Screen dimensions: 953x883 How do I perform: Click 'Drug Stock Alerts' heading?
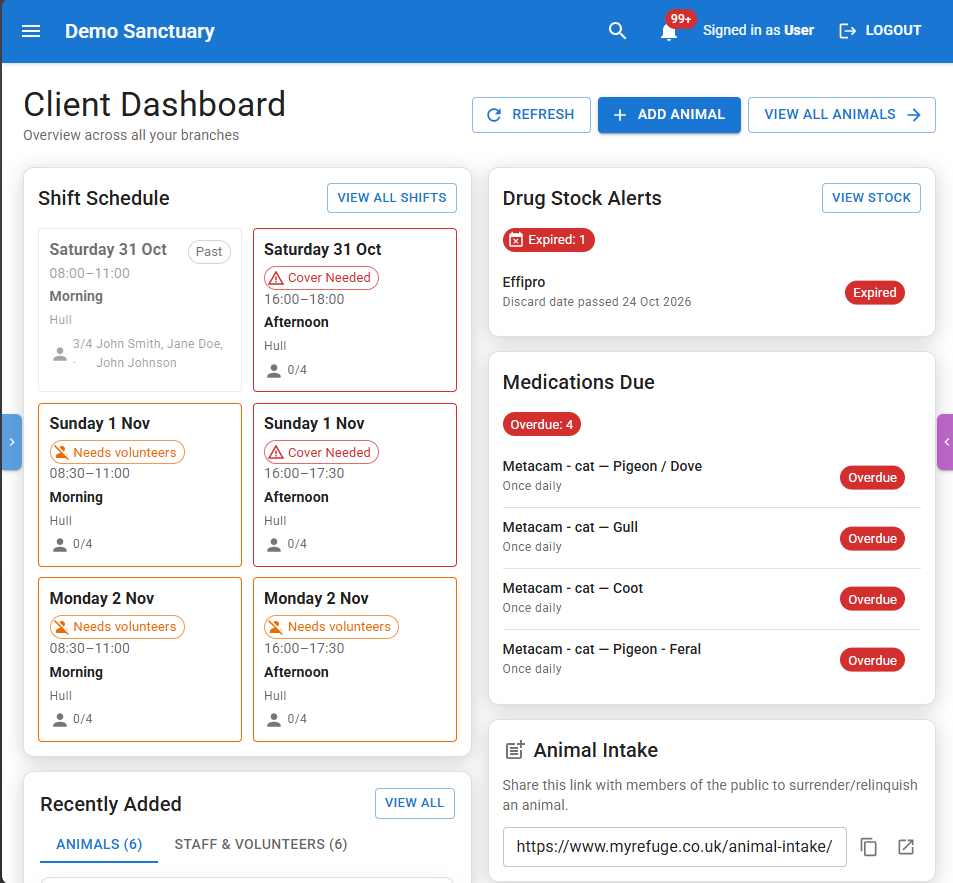click(x=582, y=198)
